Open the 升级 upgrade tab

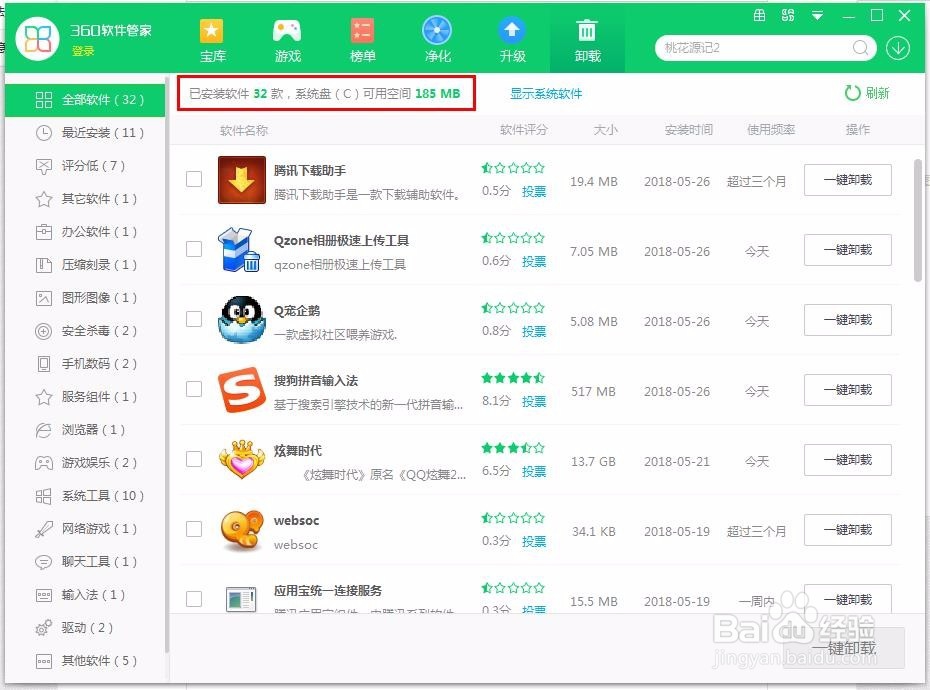pos(512,40)
